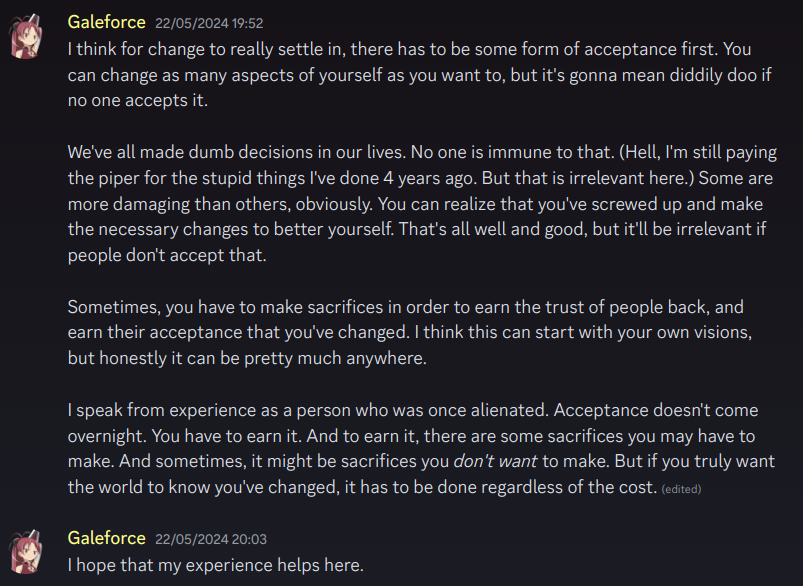Open Galeforce's avatar on the 19:52 message

(x=26, y=36)
